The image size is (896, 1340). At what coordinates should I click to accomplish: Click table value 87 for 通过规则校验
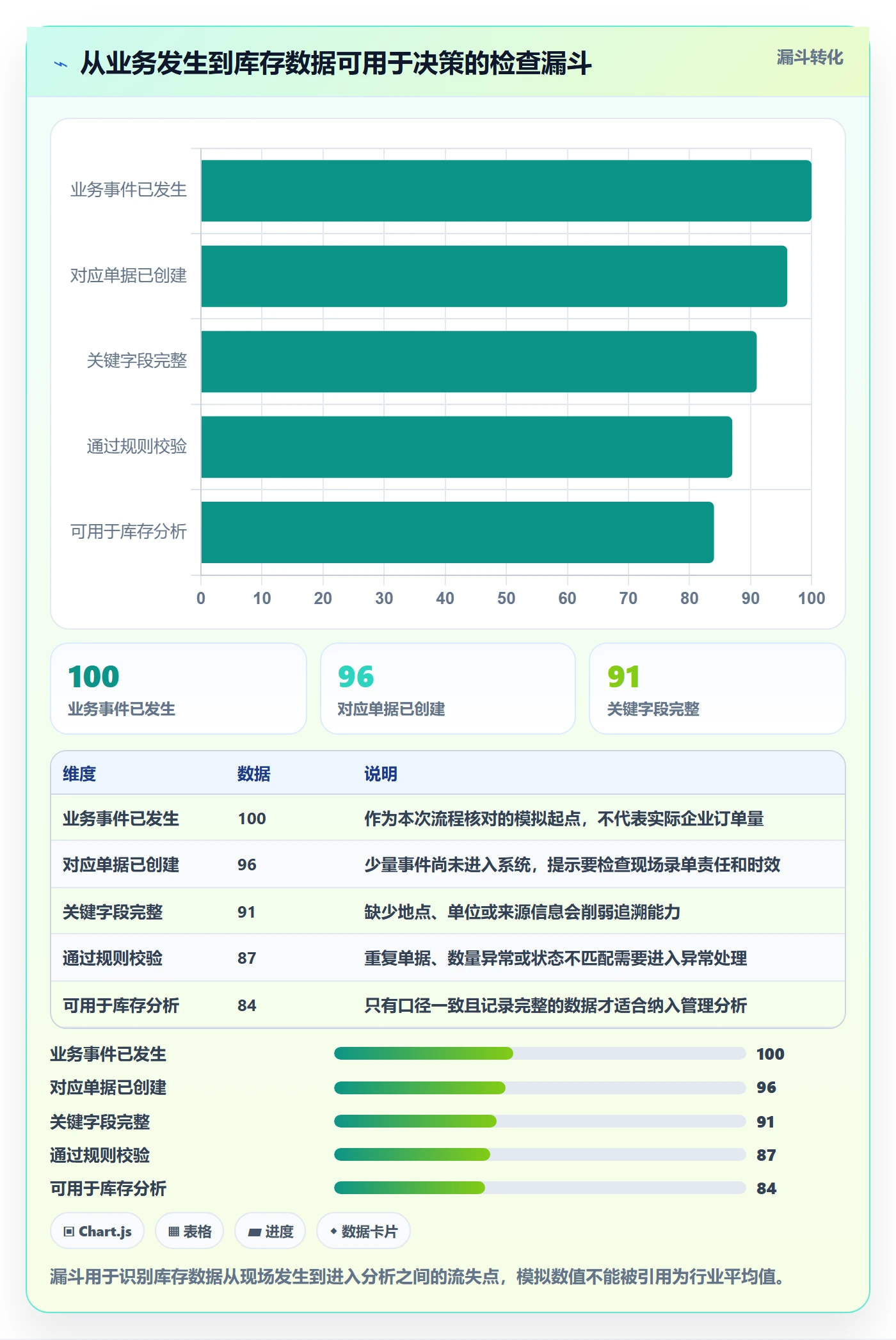[x=247, y=958]
